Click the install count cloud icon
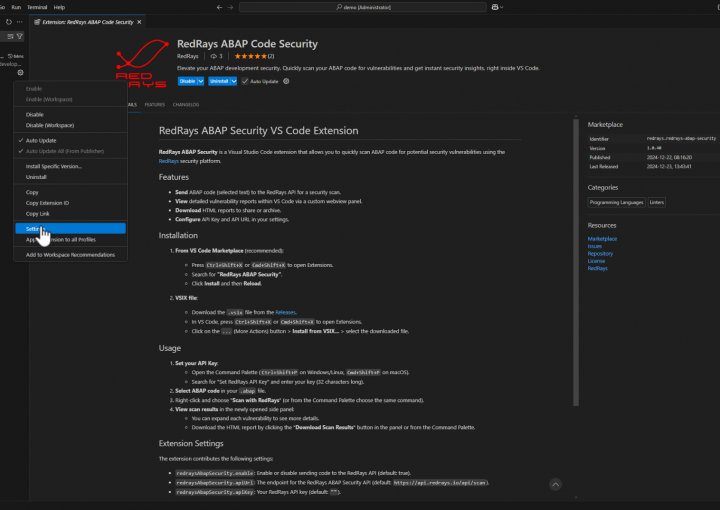This screenshot has width=720, height=510. point(214,56)
